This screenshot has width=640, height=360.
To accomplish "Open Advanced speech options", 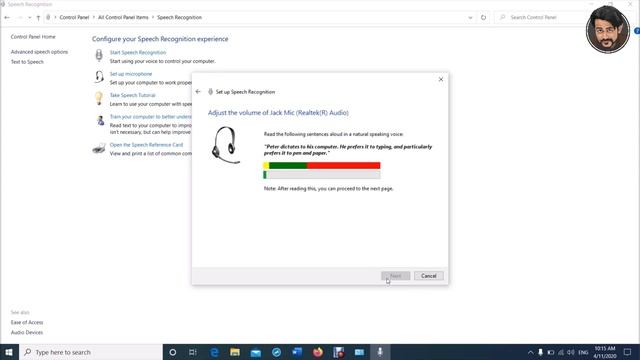I will (x=39, y=52).
